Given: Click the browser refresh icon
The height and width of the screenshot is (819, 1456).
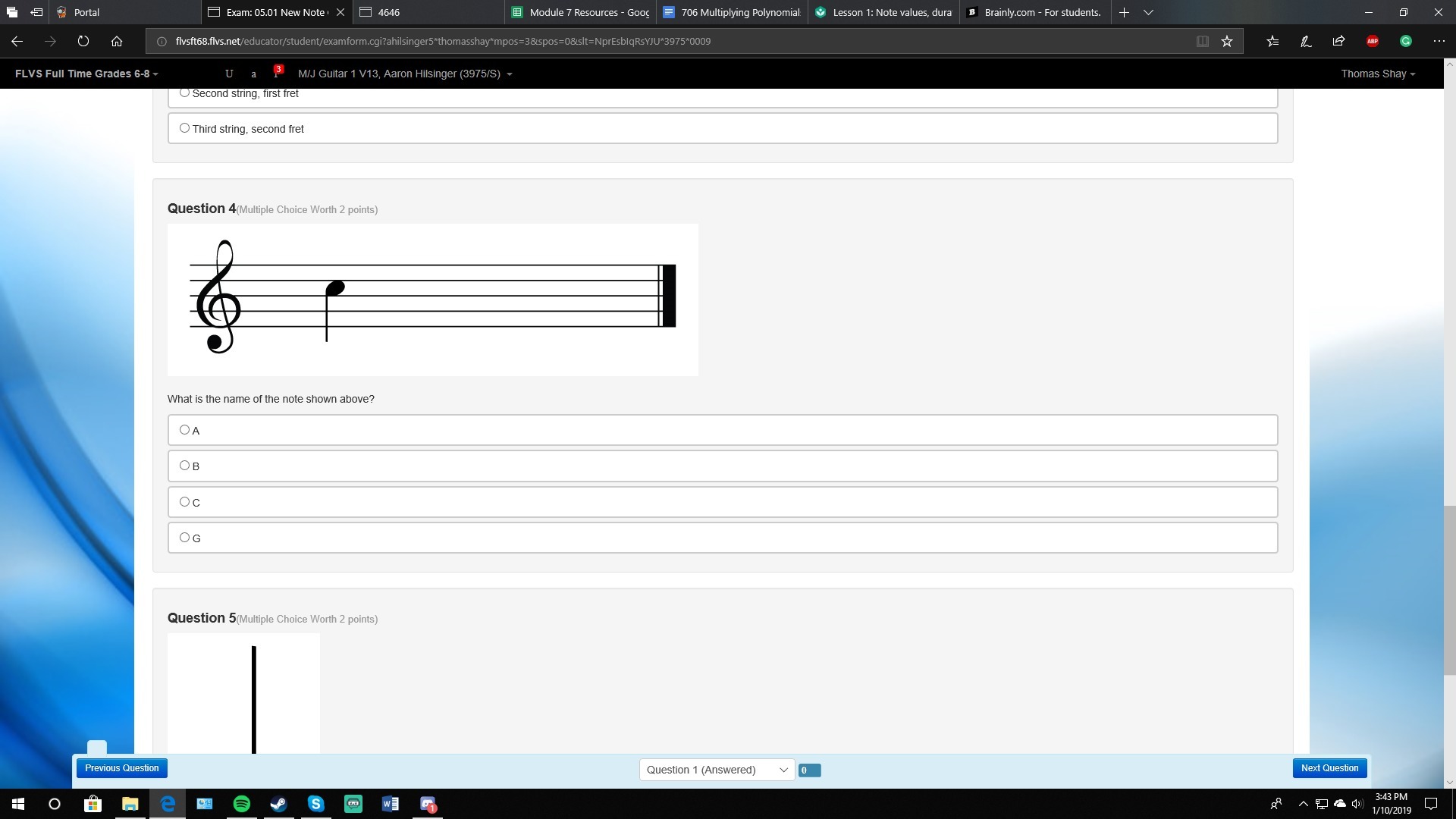Looking at the screenshot, I should coord(83,41).
